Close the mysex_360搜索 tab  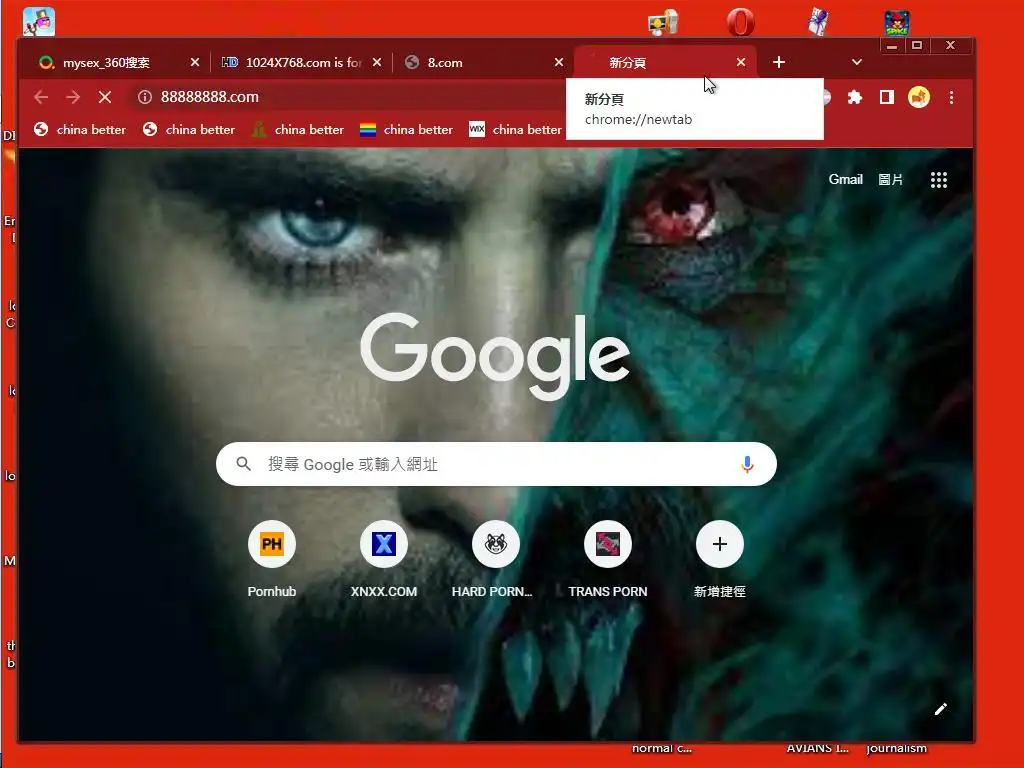click(195, 63)
